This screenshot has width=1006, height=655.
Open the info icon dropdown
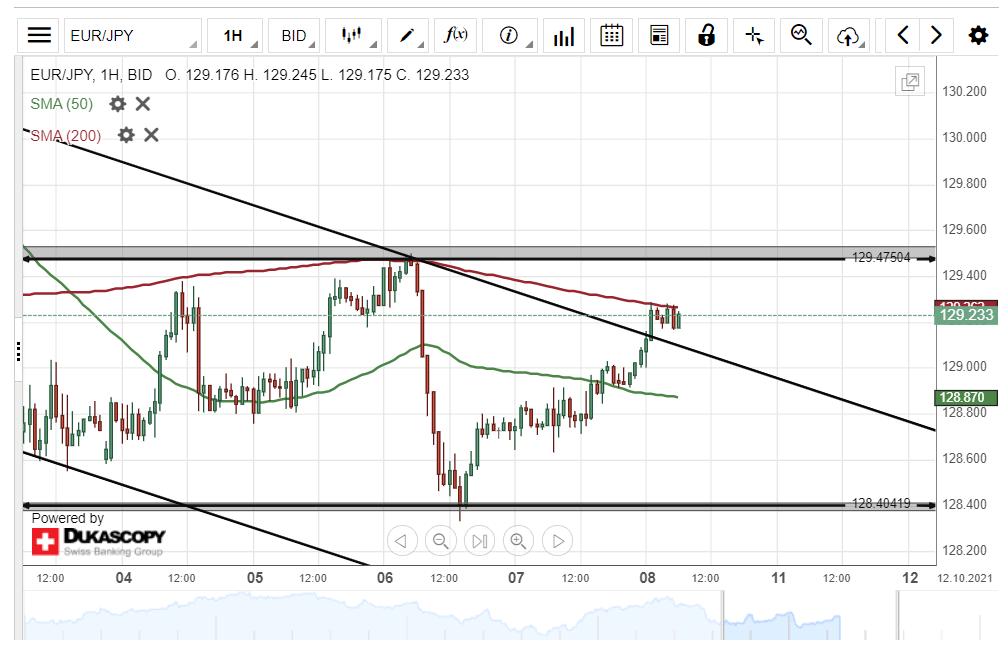(x=509, y=35)
